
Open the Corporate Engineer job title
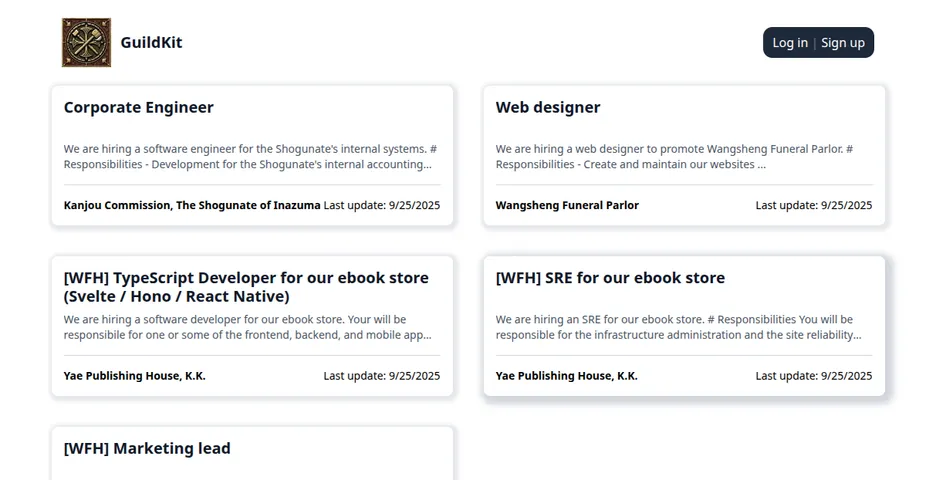tap(138, 107)
